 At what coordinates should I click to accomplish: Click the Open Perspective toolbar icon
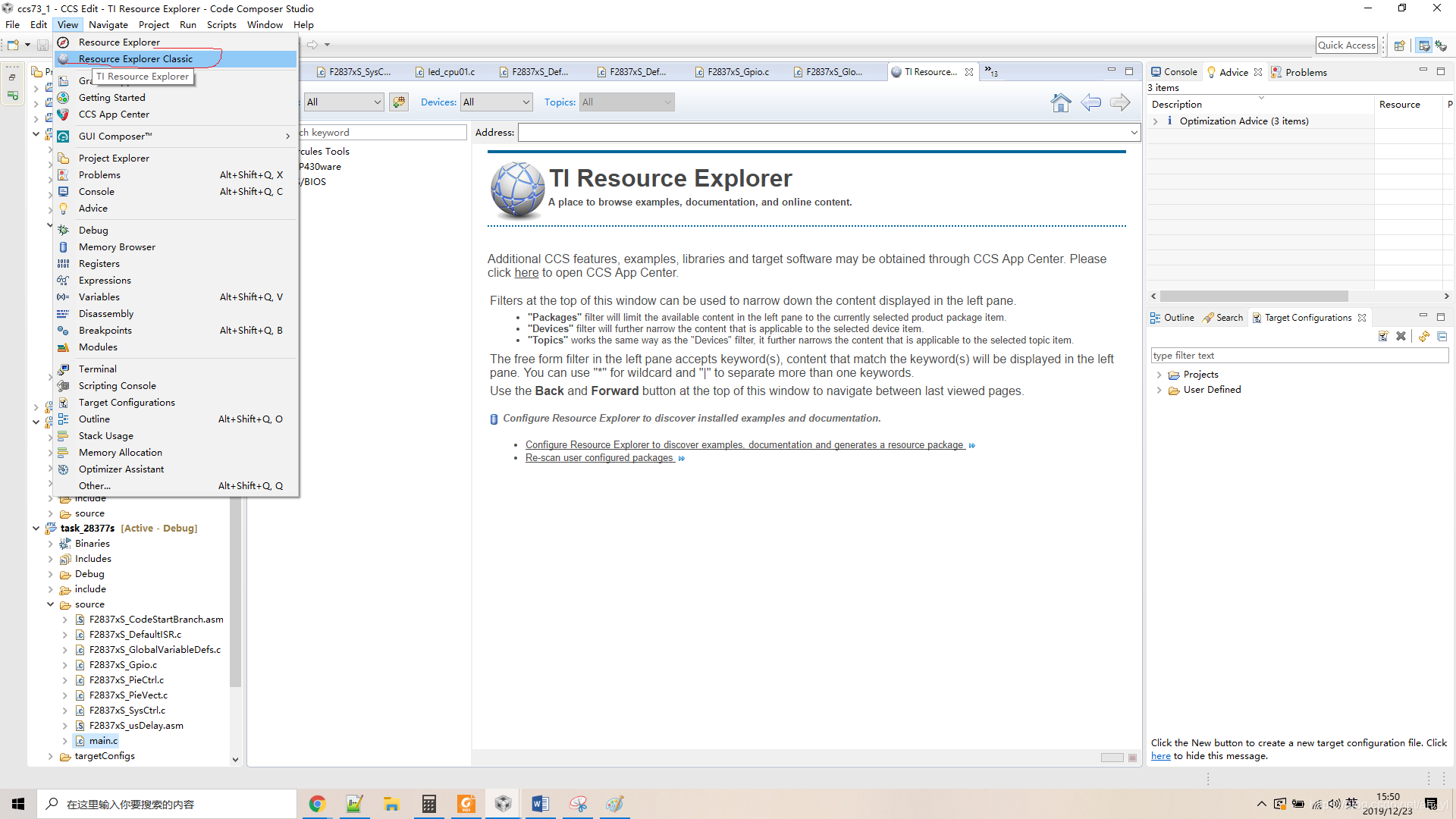[x=1400, y=45]
